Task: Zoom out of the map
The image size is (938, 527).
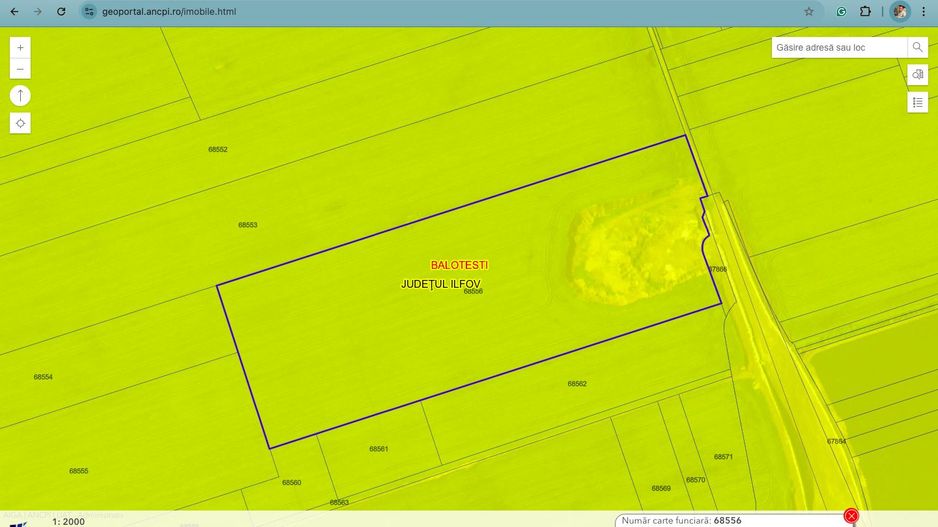Action: pyautogui.click(x=20, y=70)
